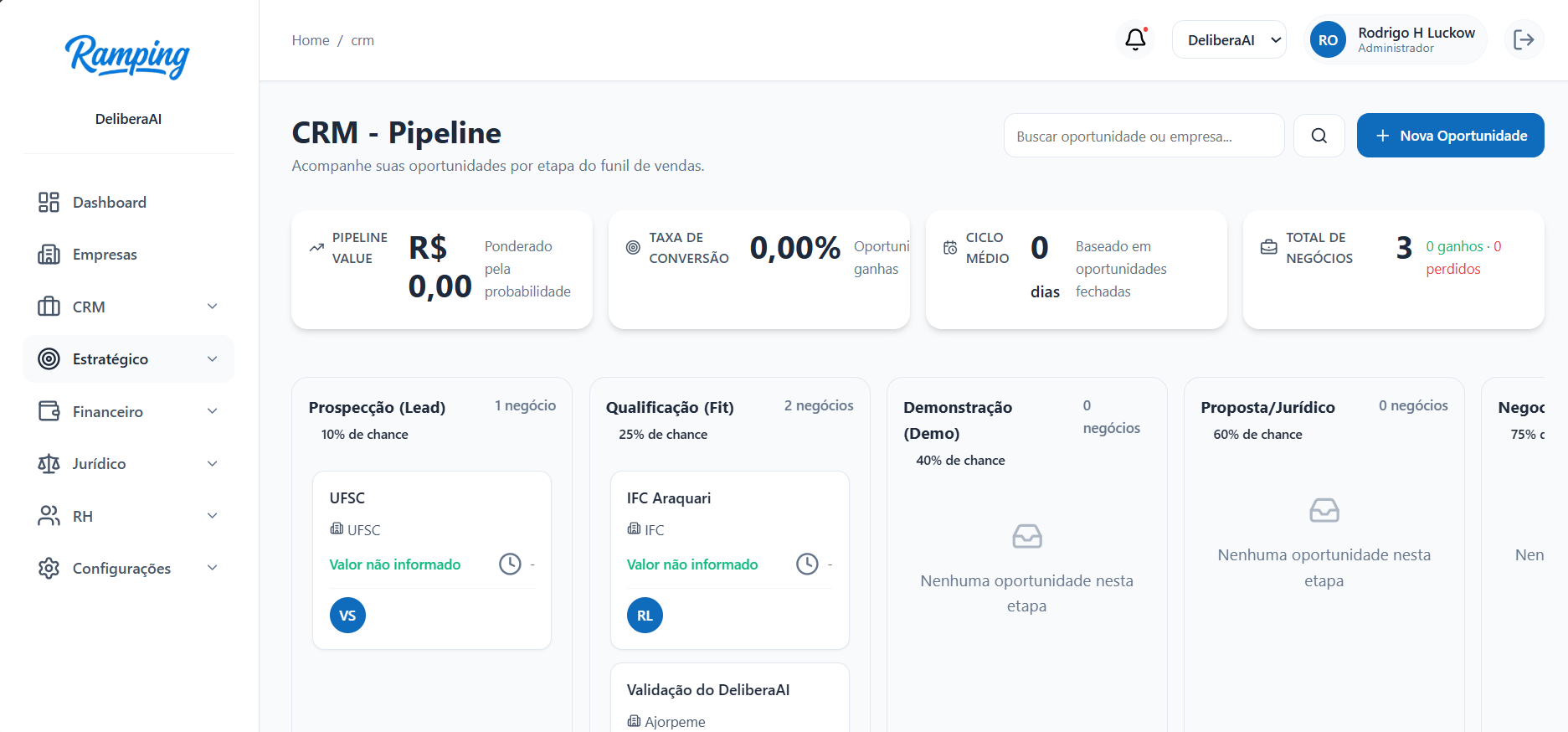Click the company icon beside Ajorpeme
Image resolution: width=1568 pixels, height=732 pixels.
634,720
